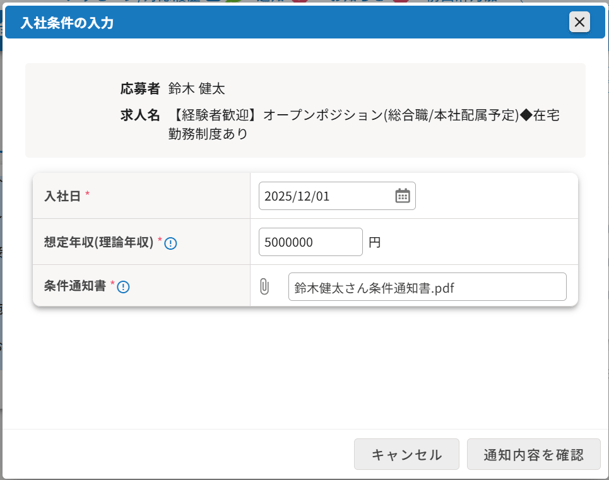Click the 求人名 heading label
Image resolution: width=609 pixels, height=480 pixels.
click(140, 115)
